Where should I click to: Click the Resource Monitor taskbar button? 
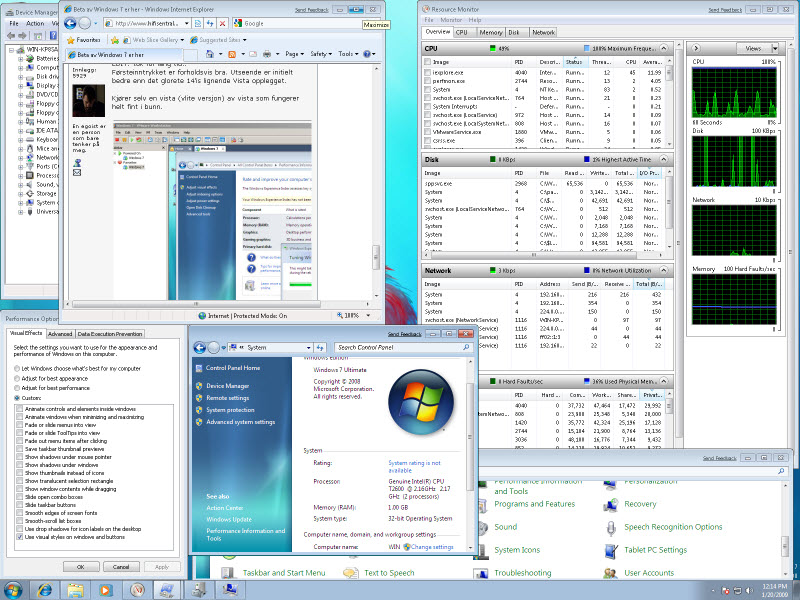tap(137, 590)
